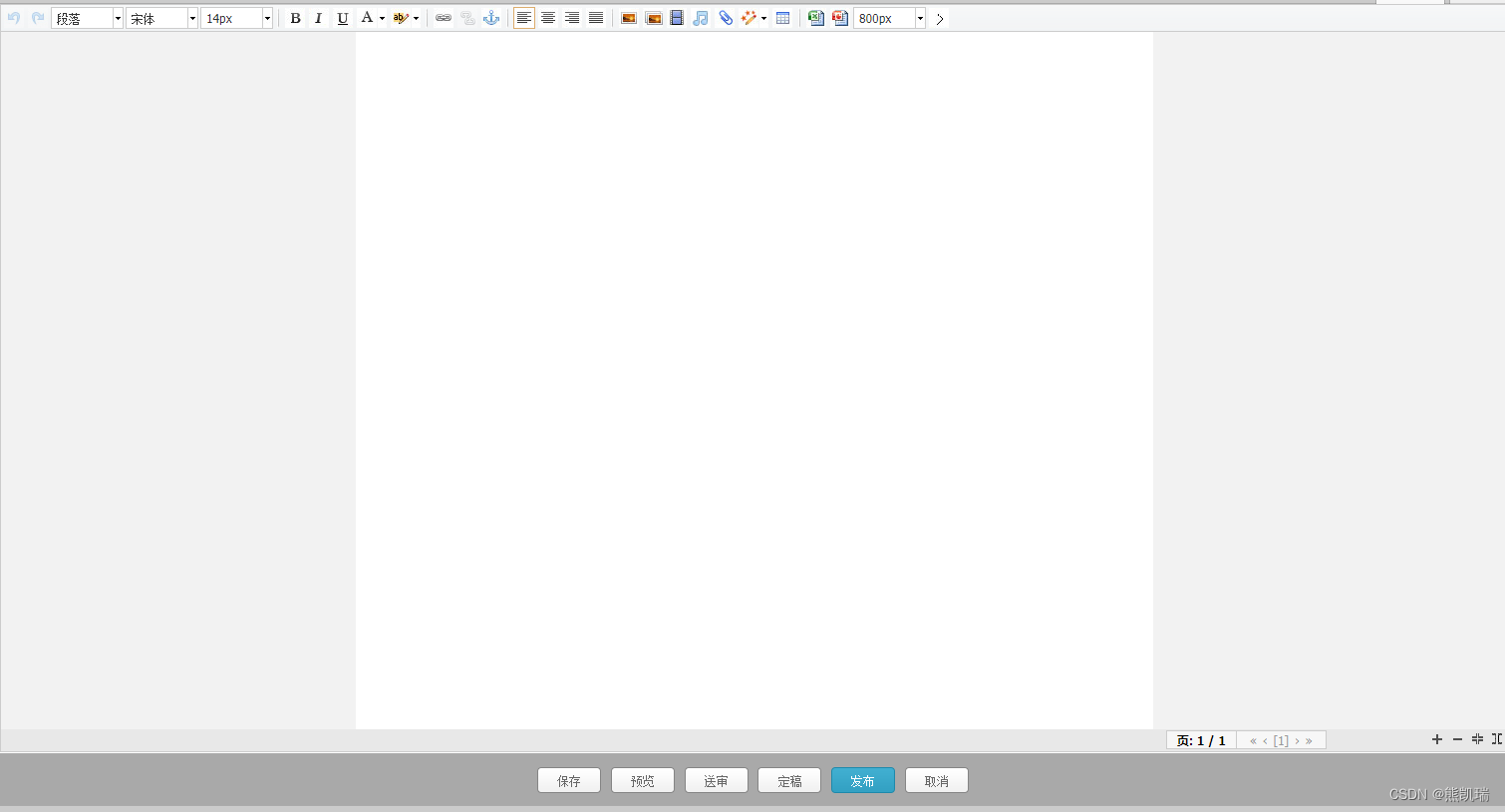Click the 页: 1 / 1 page indicator

[x=1201, y=740]
